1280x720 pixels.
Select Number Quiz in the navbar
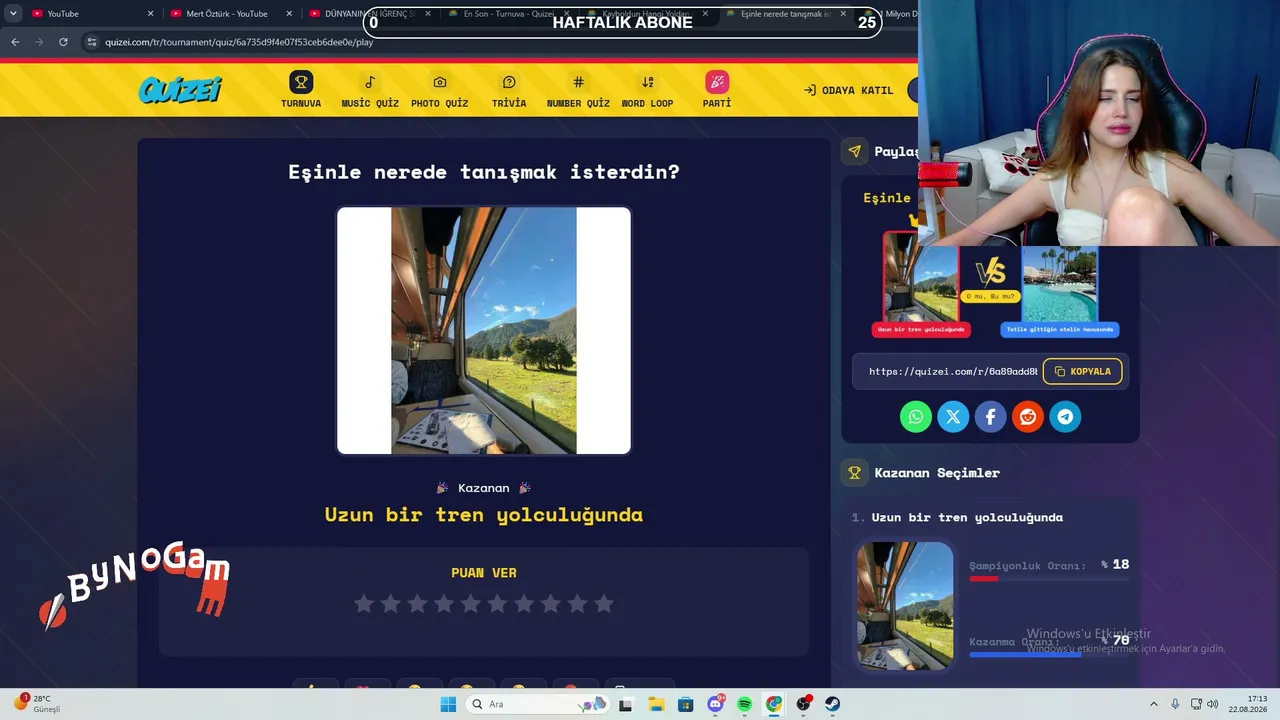(578, 90)
